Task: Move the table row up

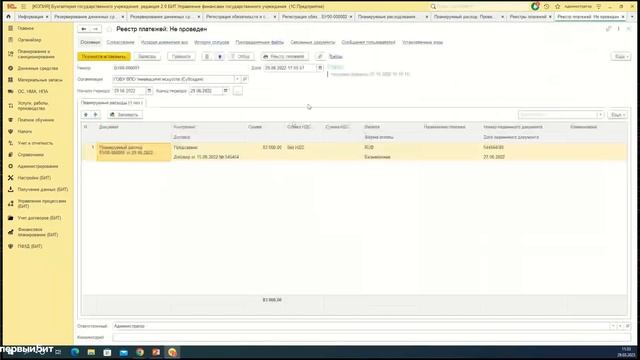Action: point(86,115)
